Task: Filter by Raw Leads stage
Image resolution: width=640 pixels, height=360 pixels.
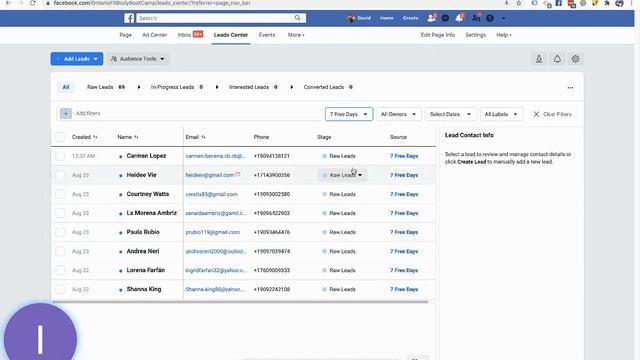Action: click(106, 87)
